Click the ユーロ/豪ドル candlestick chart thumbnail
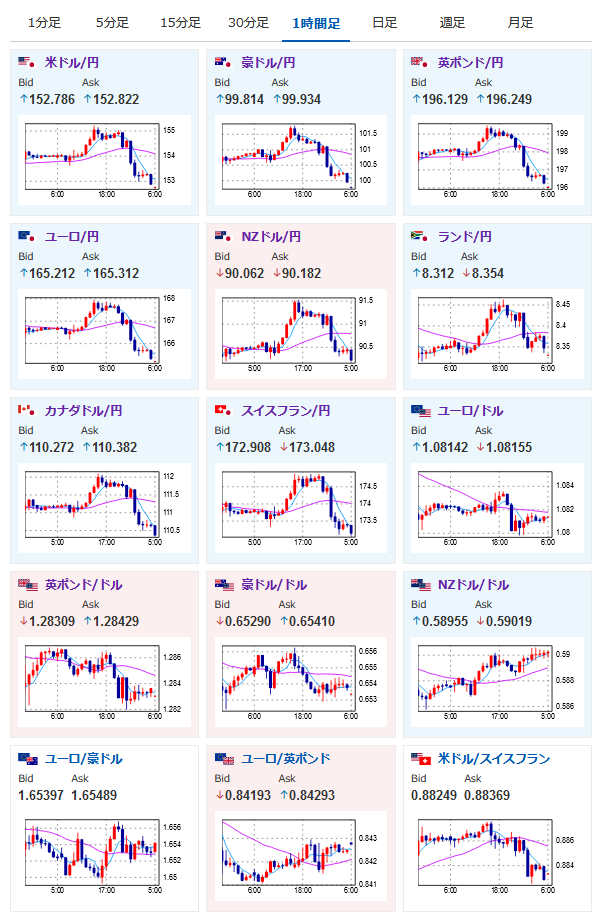The width and height of the screenshot is (599, 915). pos(104,856)
